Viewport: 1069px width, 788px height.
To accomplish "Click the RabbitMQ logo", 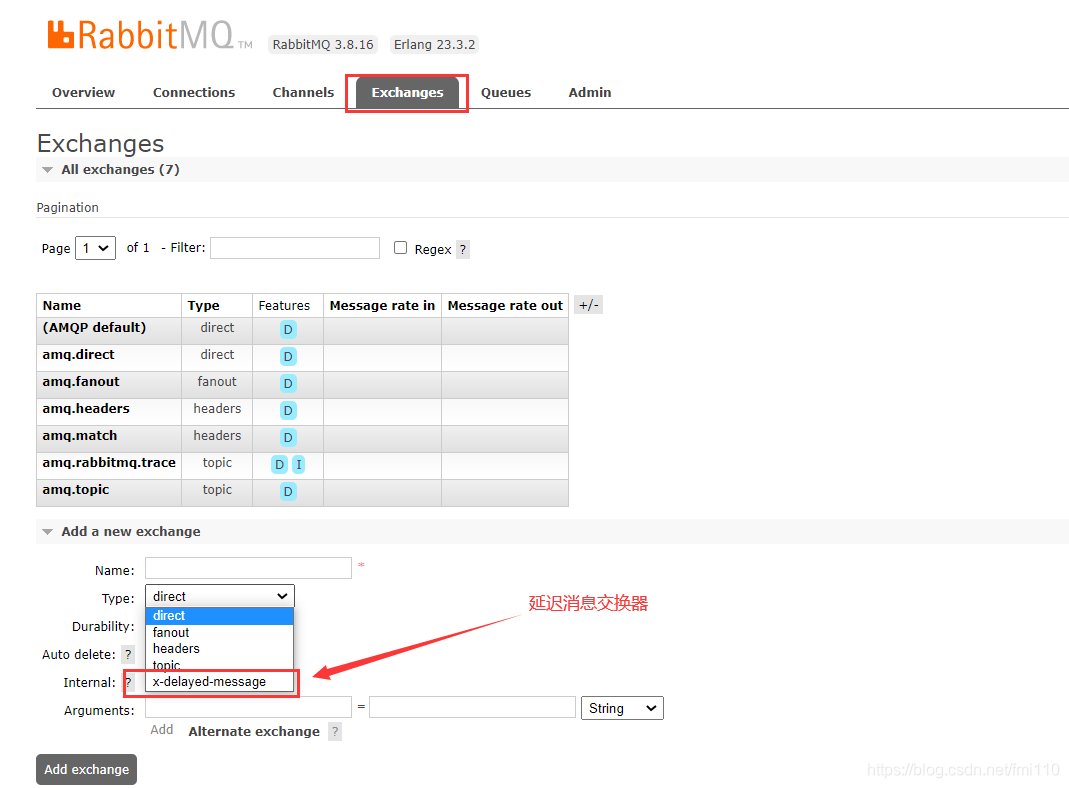I will click(149, 35).
